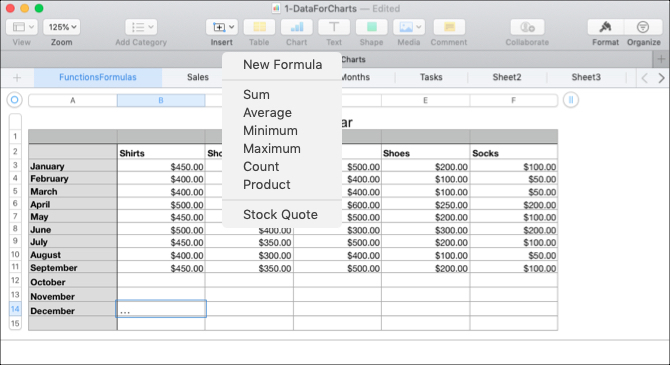670x365 pixels.
Task: Click April Shoes value $250.00
Action: coord(425,204)
